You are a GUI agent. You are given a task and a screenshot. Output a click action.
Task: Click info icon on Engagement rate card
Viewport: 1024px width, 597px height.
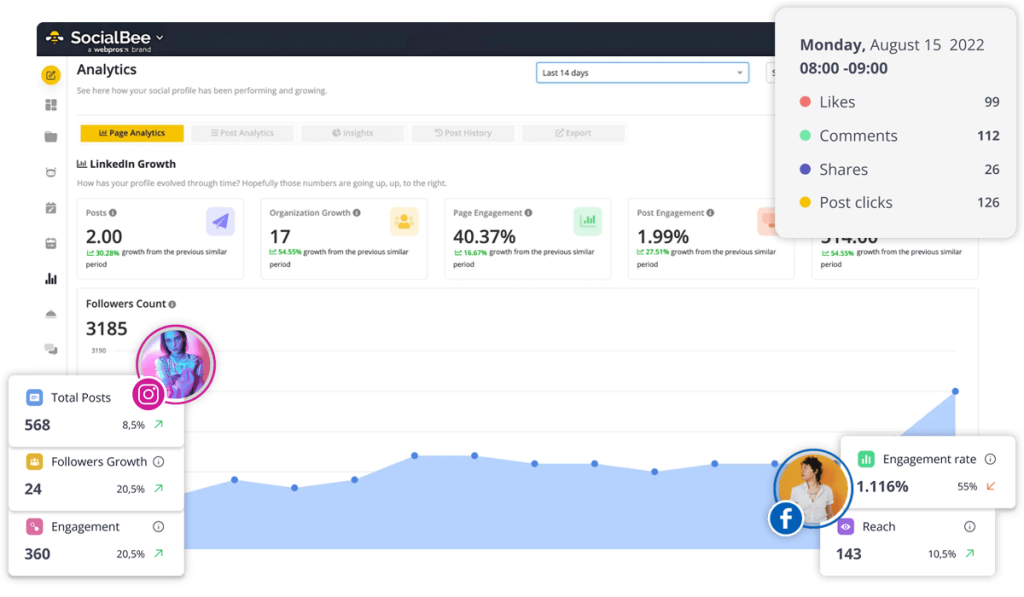[x=991, y=459]
